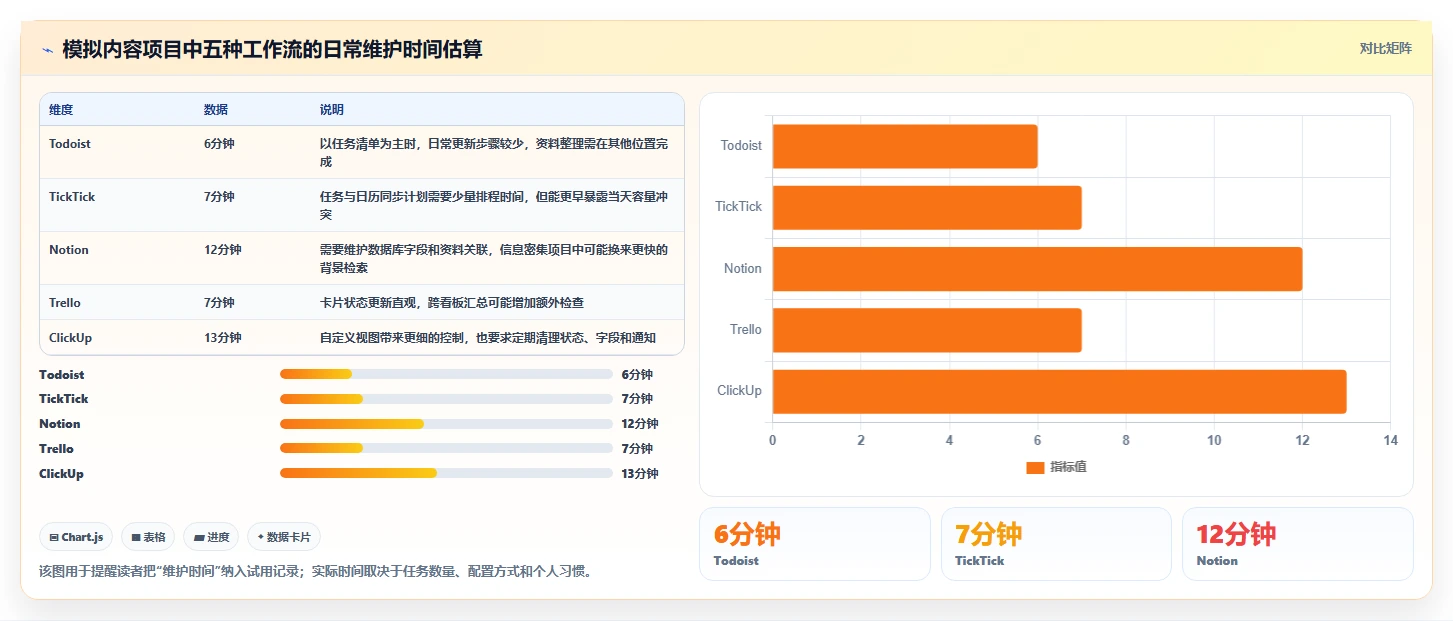Click the ClickUp bar in chart
1453x621 pixels.
click(x=1059, y=391)
